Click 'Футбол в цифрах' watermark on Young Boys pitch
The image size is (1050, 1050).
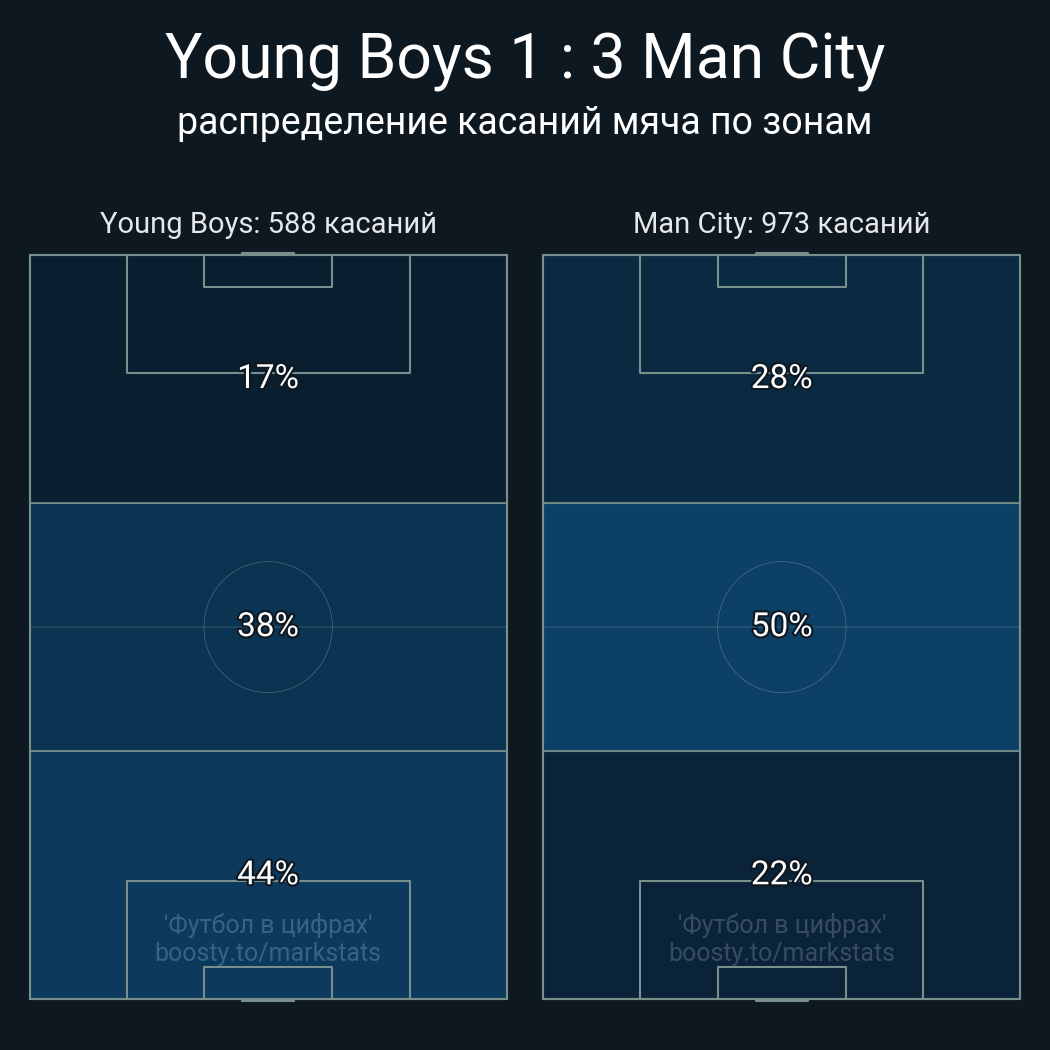(x=268, y=924)
